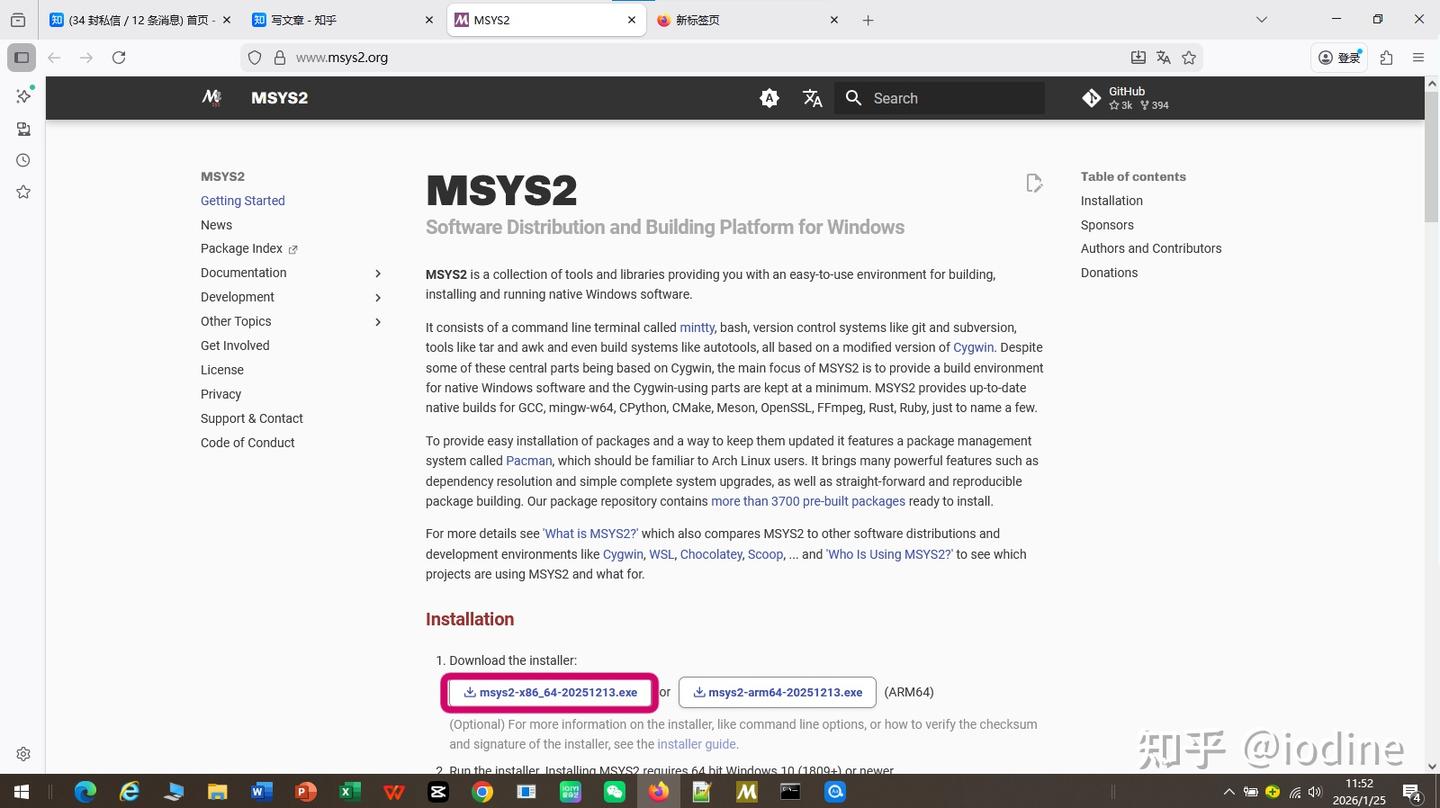Open the browser hamburger menu
This screenshot has height=808, width=1440.
pyautogui.click(x=1419, y=58)
